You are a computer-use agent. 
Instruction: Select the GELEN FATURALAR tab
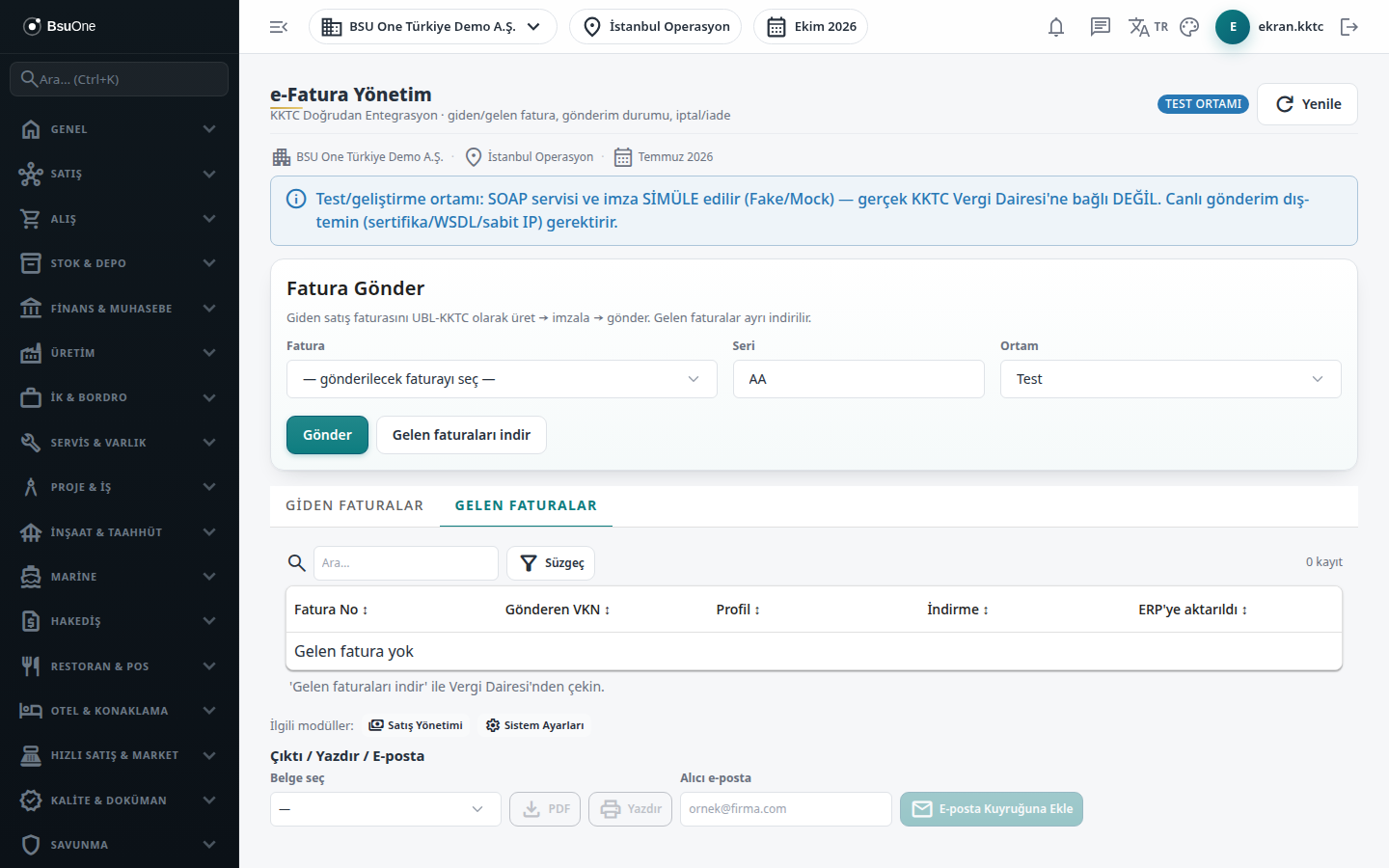pos(526,505)
